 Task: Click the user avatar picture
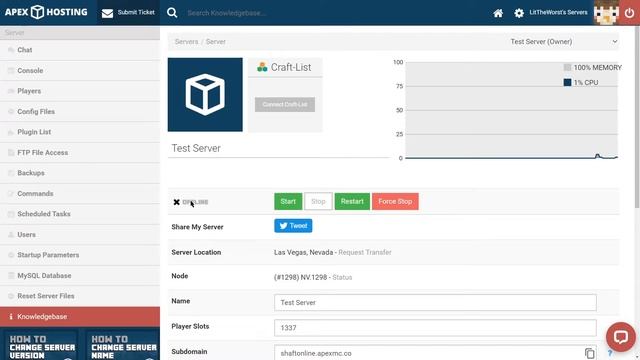[606, 13]
